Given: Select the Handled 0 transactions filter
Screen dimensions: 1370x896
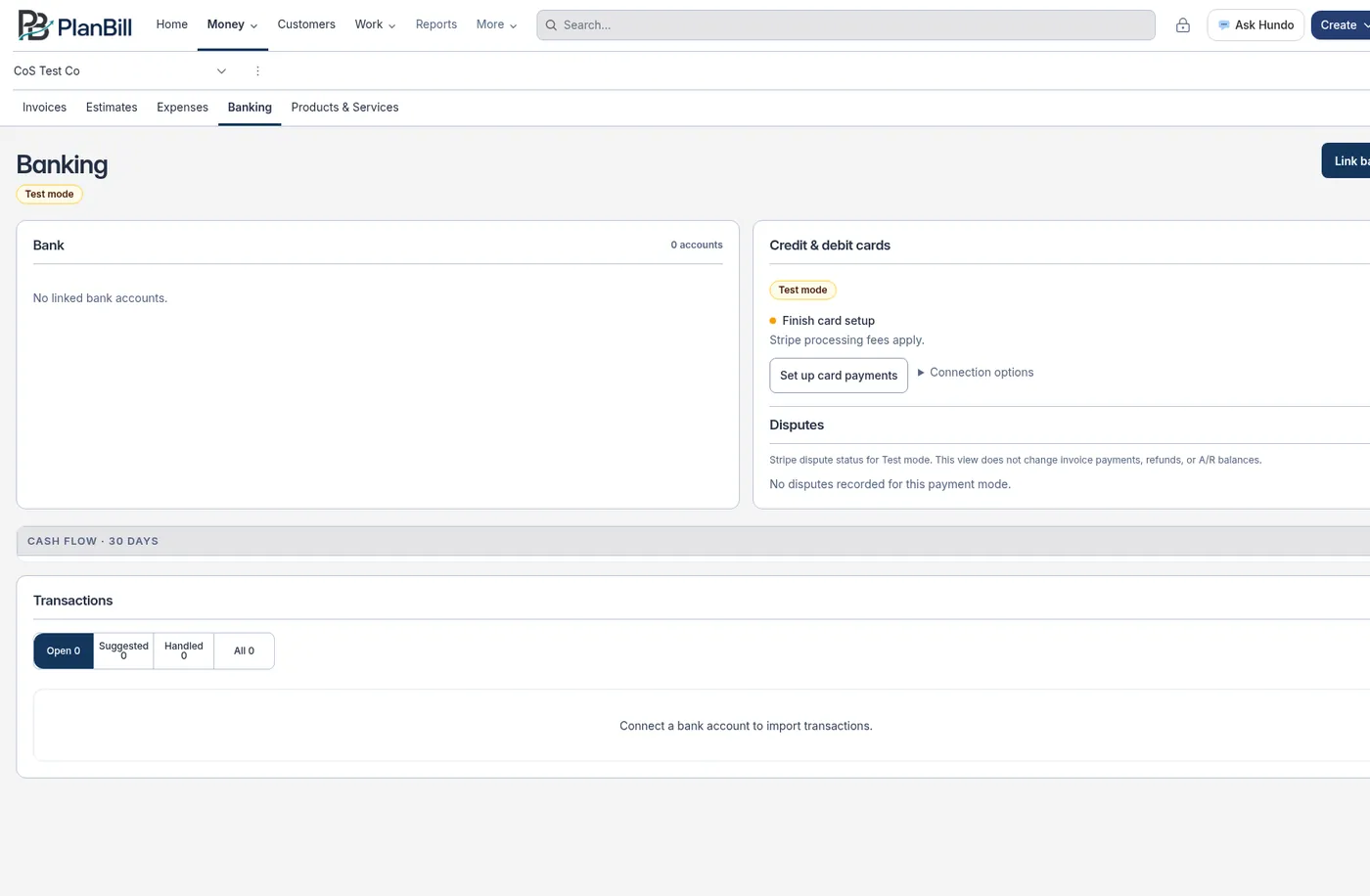Looking at the screenshot, I should click(x=184, y=651).
